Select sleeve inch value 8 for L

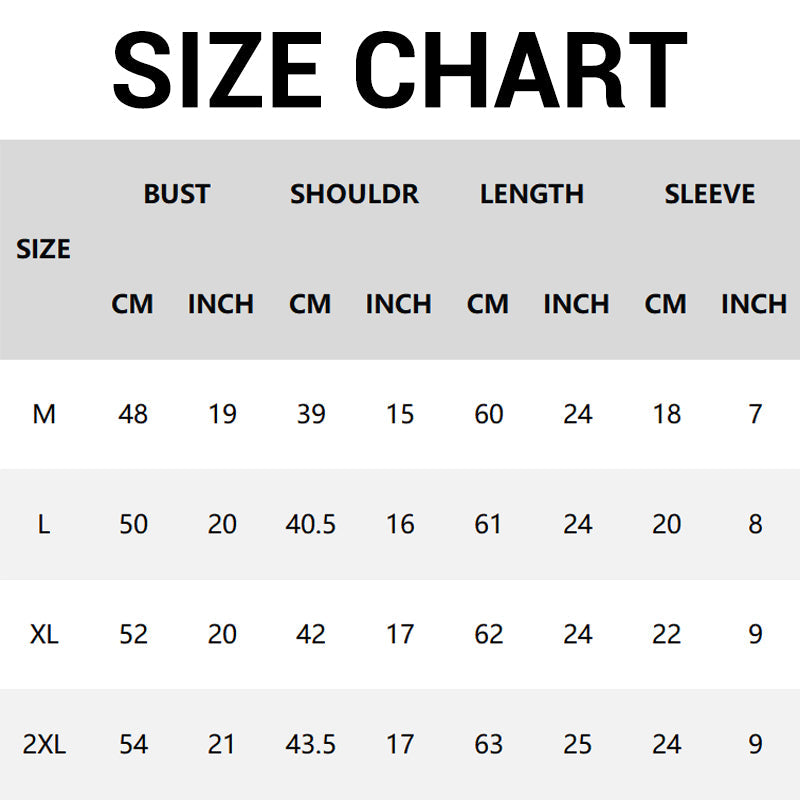click(755, 524)
